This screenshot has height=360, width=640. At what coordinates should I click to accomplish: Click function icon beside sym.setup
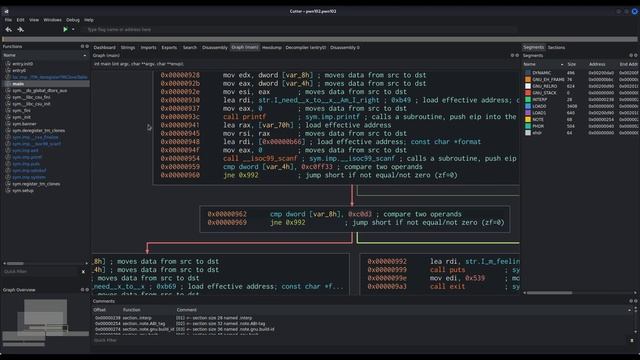pos(8,191)
